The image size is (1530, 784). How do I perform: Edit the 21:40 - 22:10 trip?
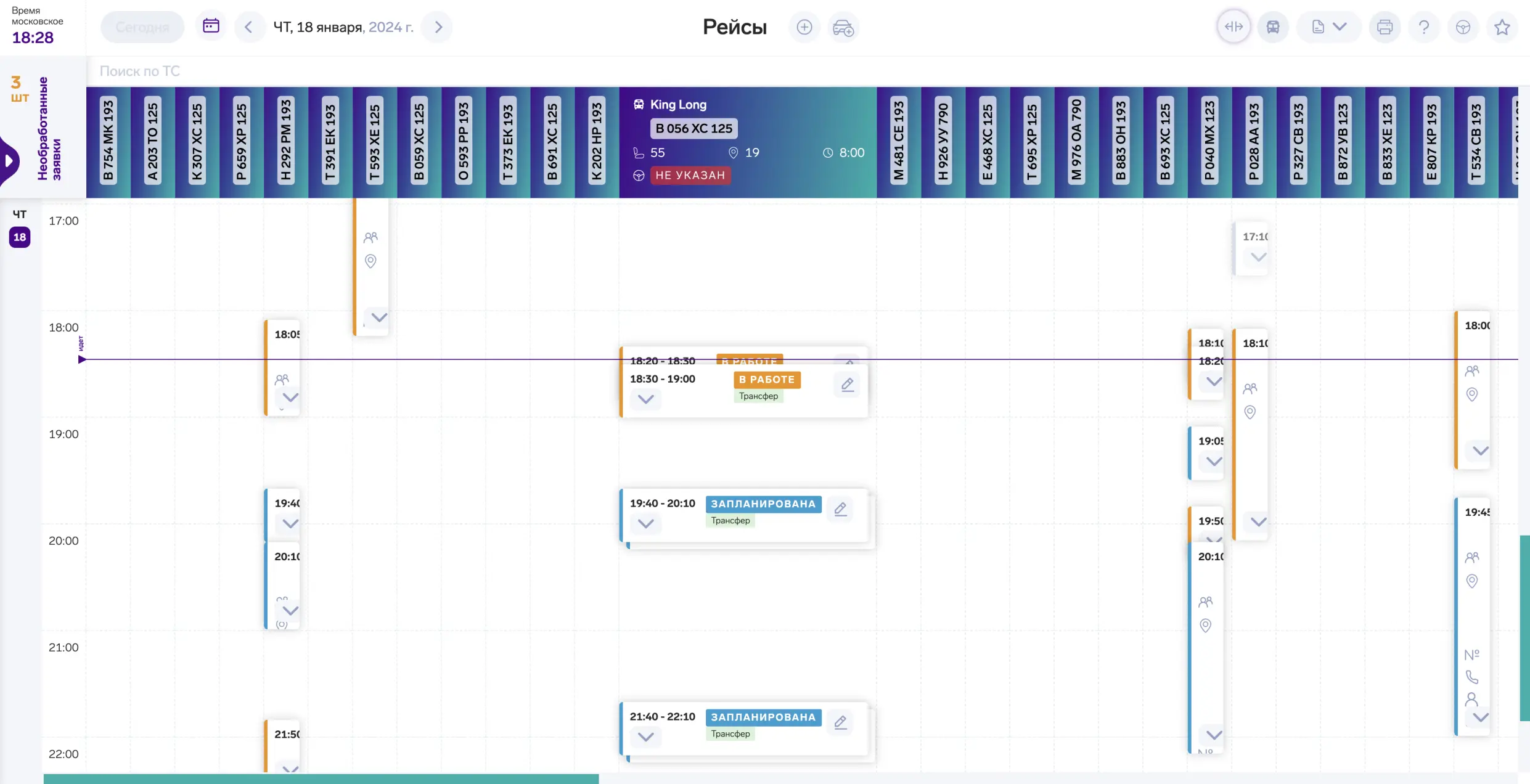click(x=840, y=722)
